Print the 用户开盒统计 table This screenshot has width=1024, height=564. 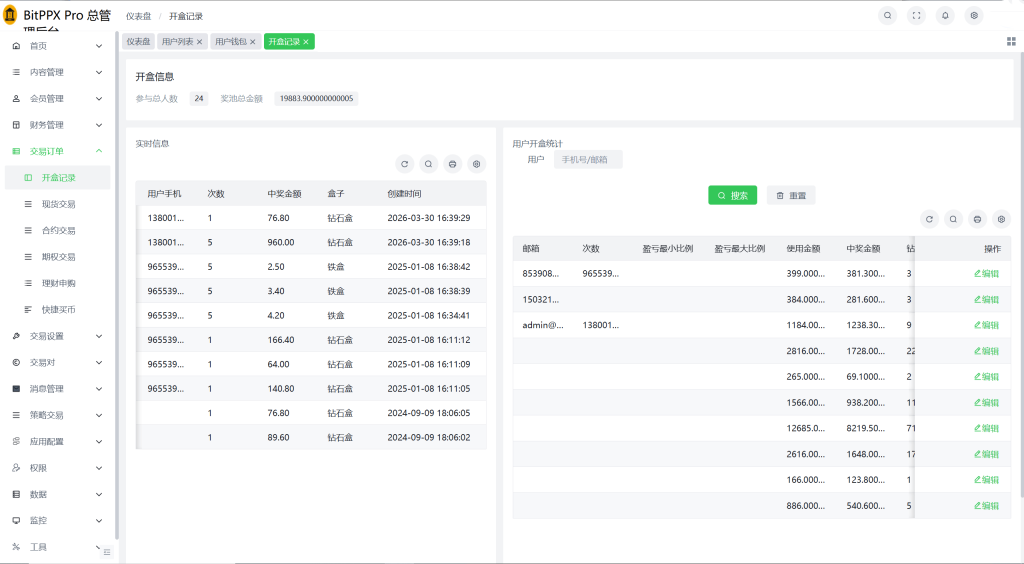[x=978, y=219]
